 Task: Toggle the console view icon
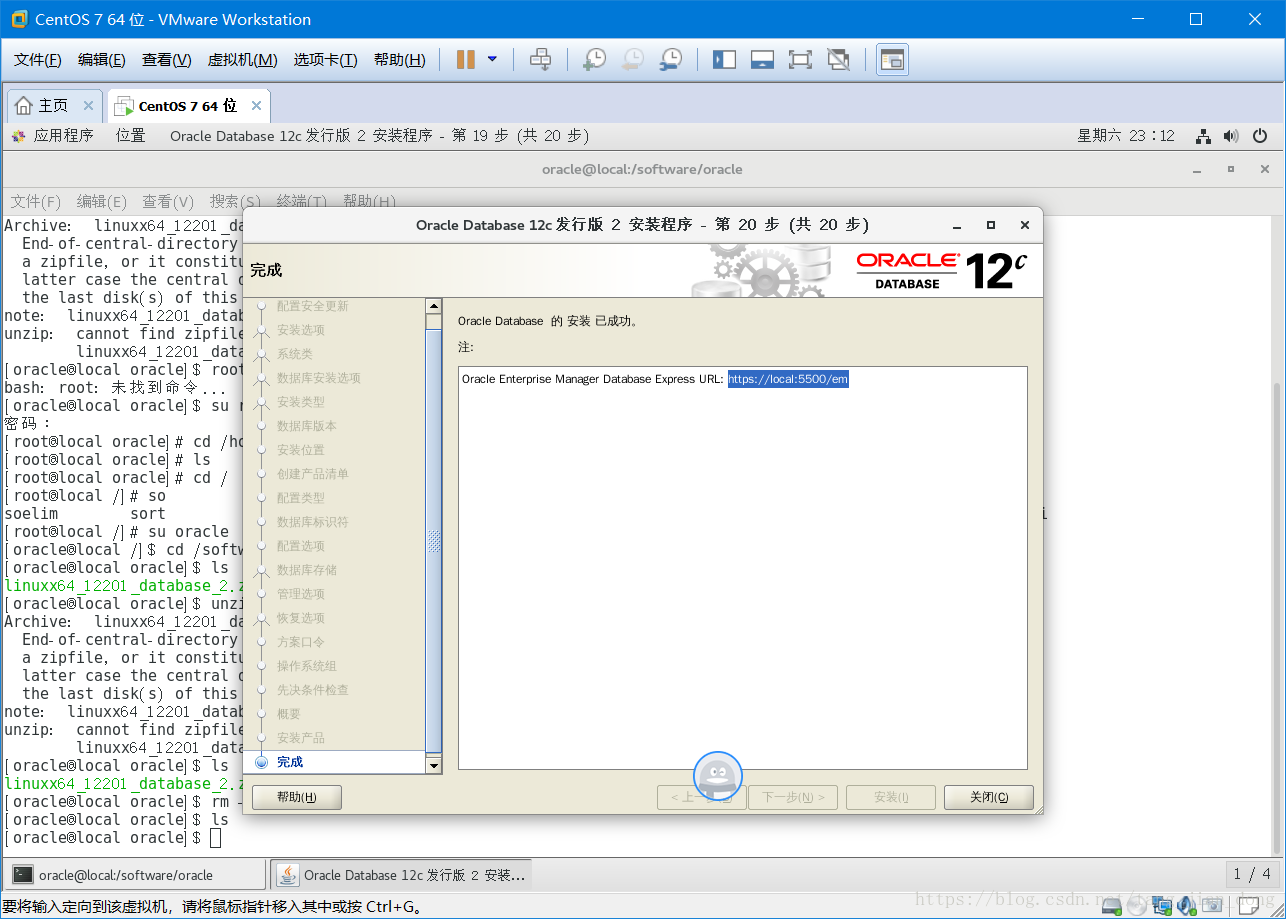tap(892, 60)
